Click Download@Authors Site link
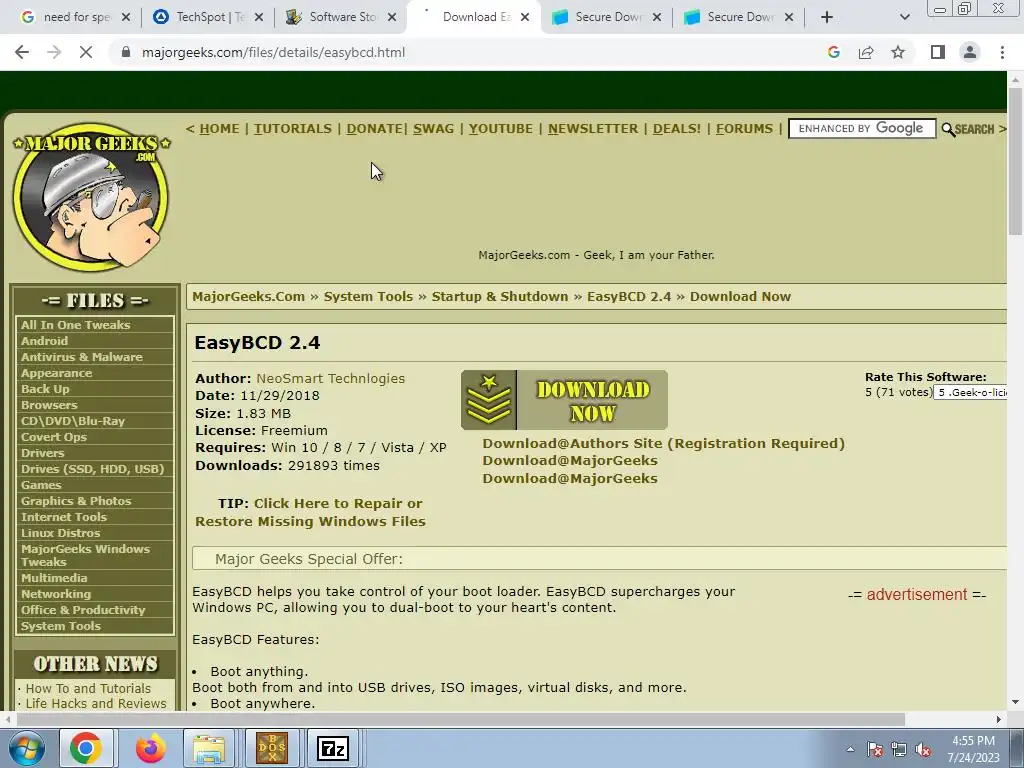 pos(664,443)
